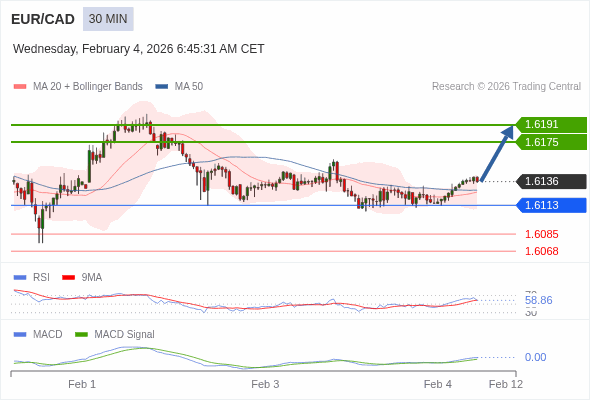The width and height of the screenshot is (590, 400).
Task: Click the 'MACD Signal' legend label
Action: point(125,335)
